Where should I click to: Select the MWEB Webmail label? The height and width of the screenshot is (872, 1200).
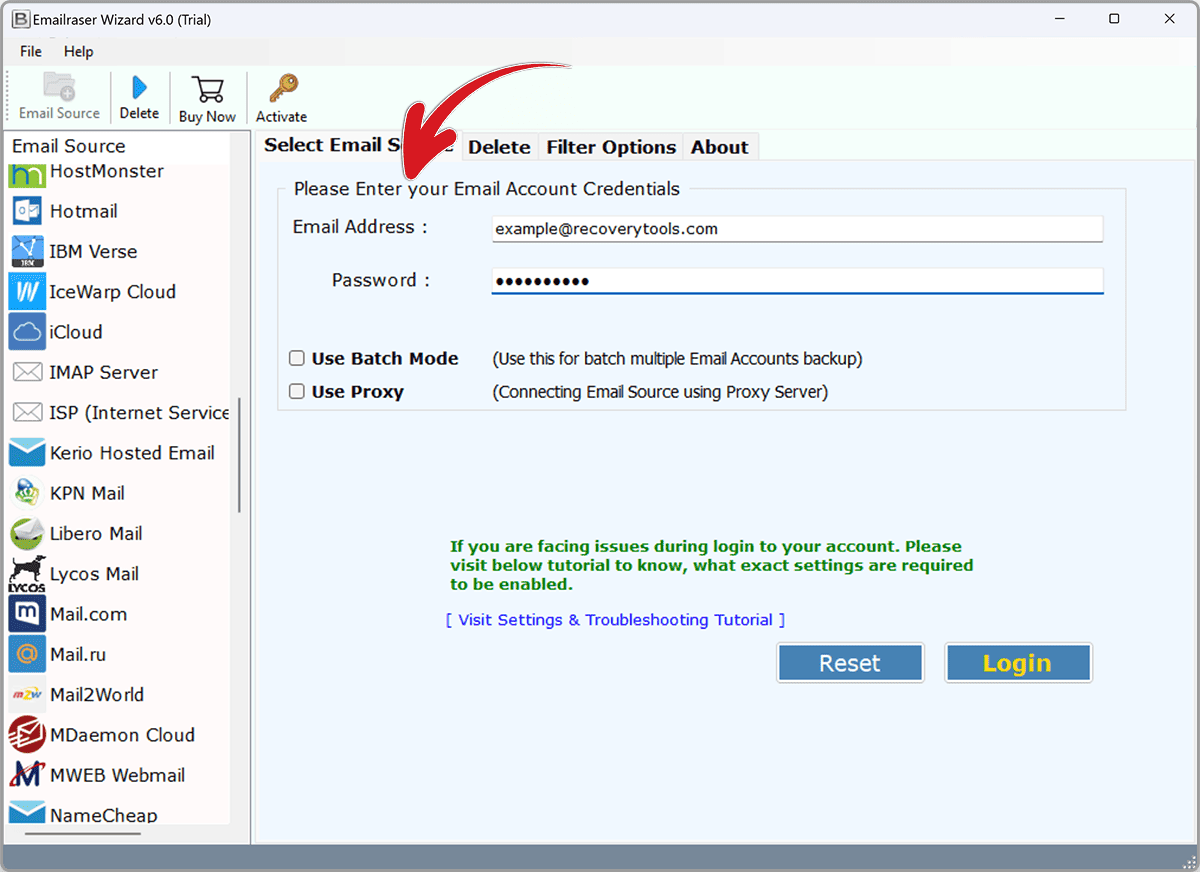tap(117, 775)
